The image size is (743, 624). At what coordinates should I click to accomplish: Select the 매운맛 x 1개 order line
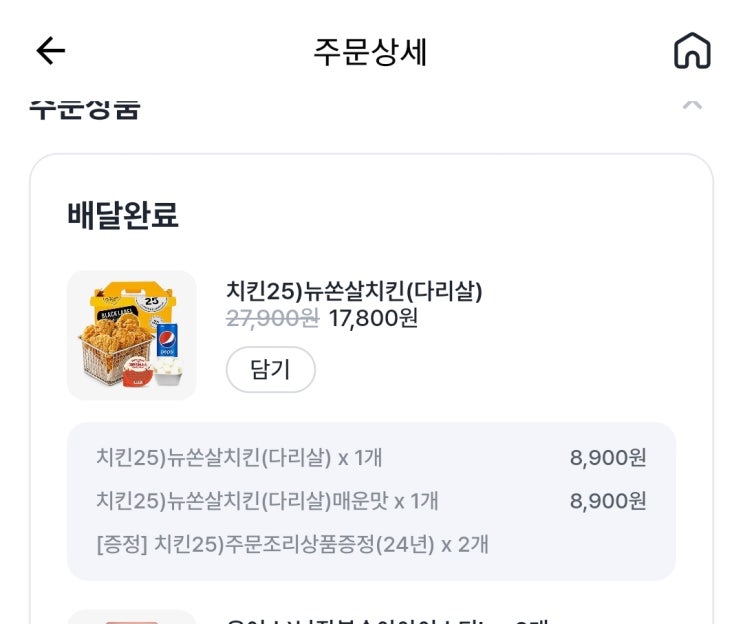coord(267,501)
